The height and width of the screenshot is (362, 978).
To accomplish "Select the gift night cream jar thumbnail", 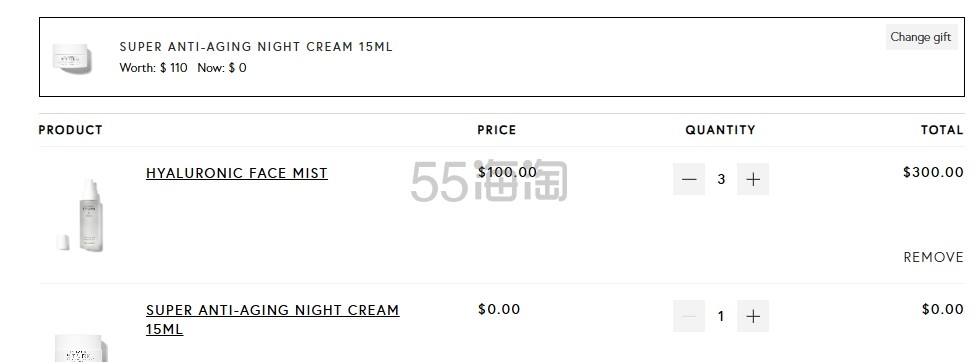I will [72, 59].
